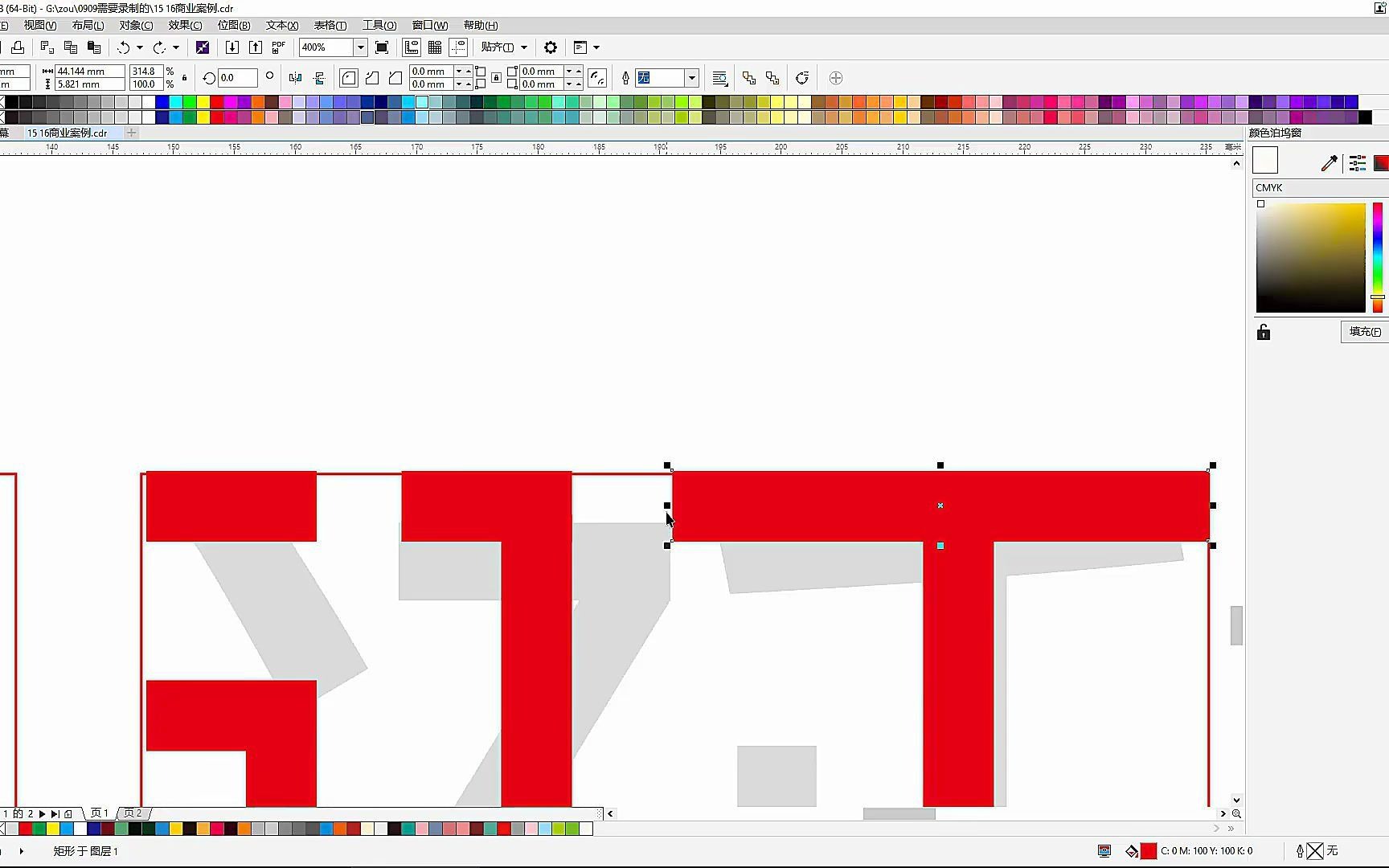Click the outline pen icon in status bar
Screen dimensions: 1389x868
1300,850
